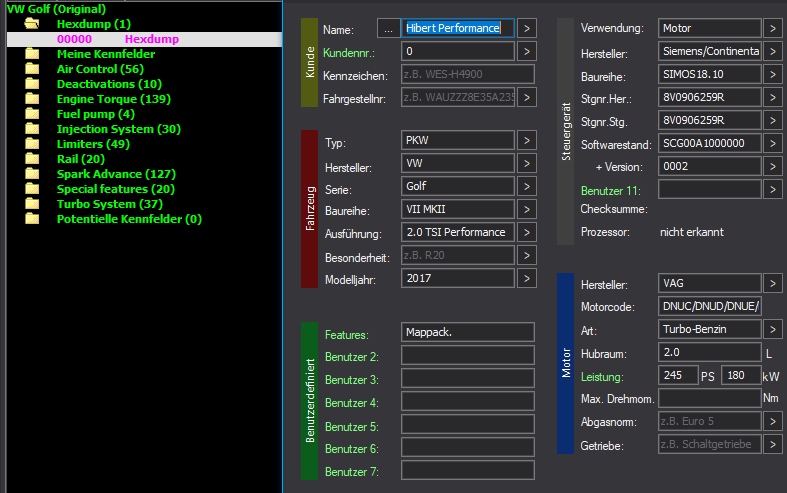Click the Fahrgestellnr. input field
This screenshot has height=493, width=787.
point(458,97)
